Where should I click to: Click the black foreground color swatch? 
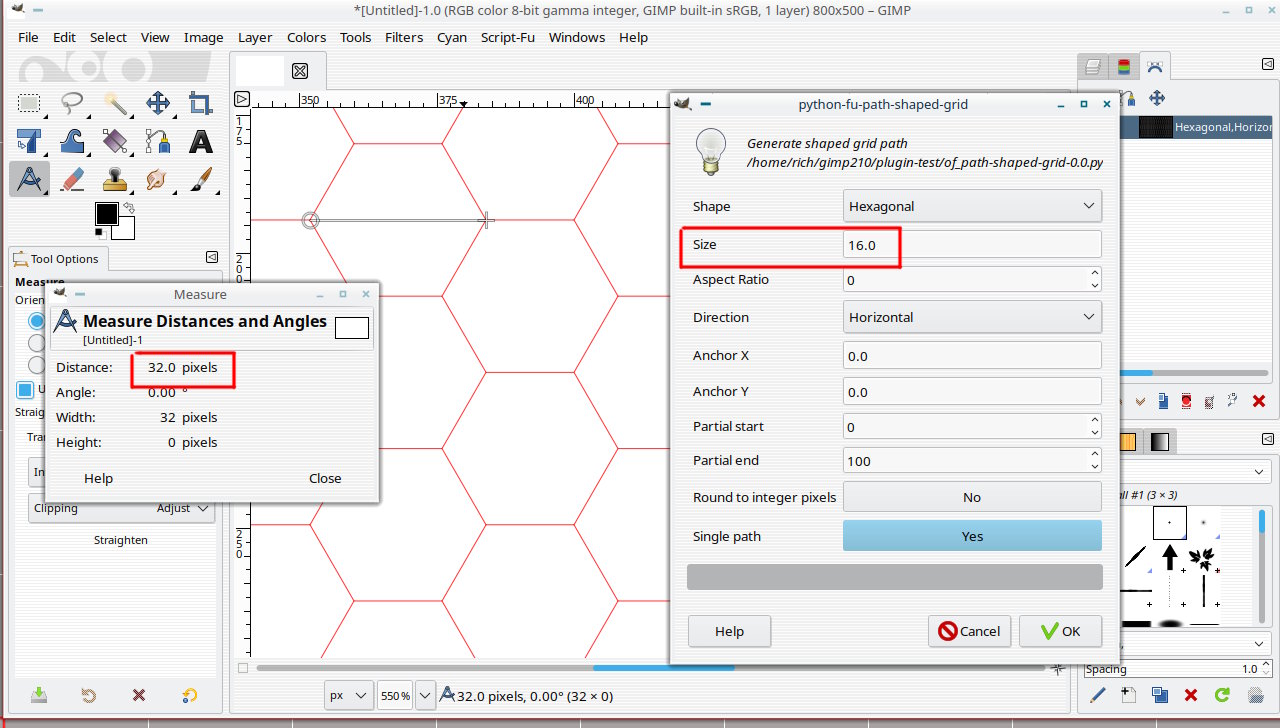point(106,213)
